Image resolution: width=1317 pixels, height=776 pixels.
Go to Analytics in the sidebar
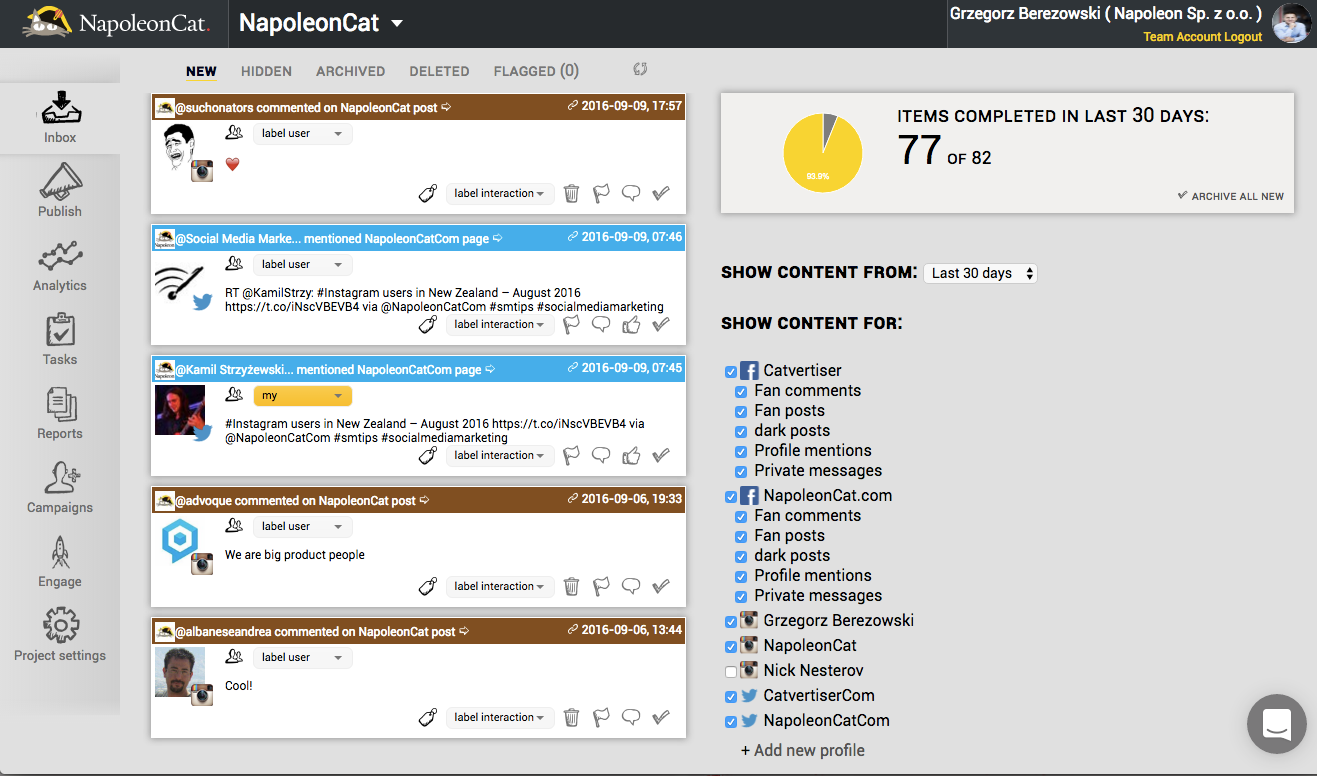(60, 266)
